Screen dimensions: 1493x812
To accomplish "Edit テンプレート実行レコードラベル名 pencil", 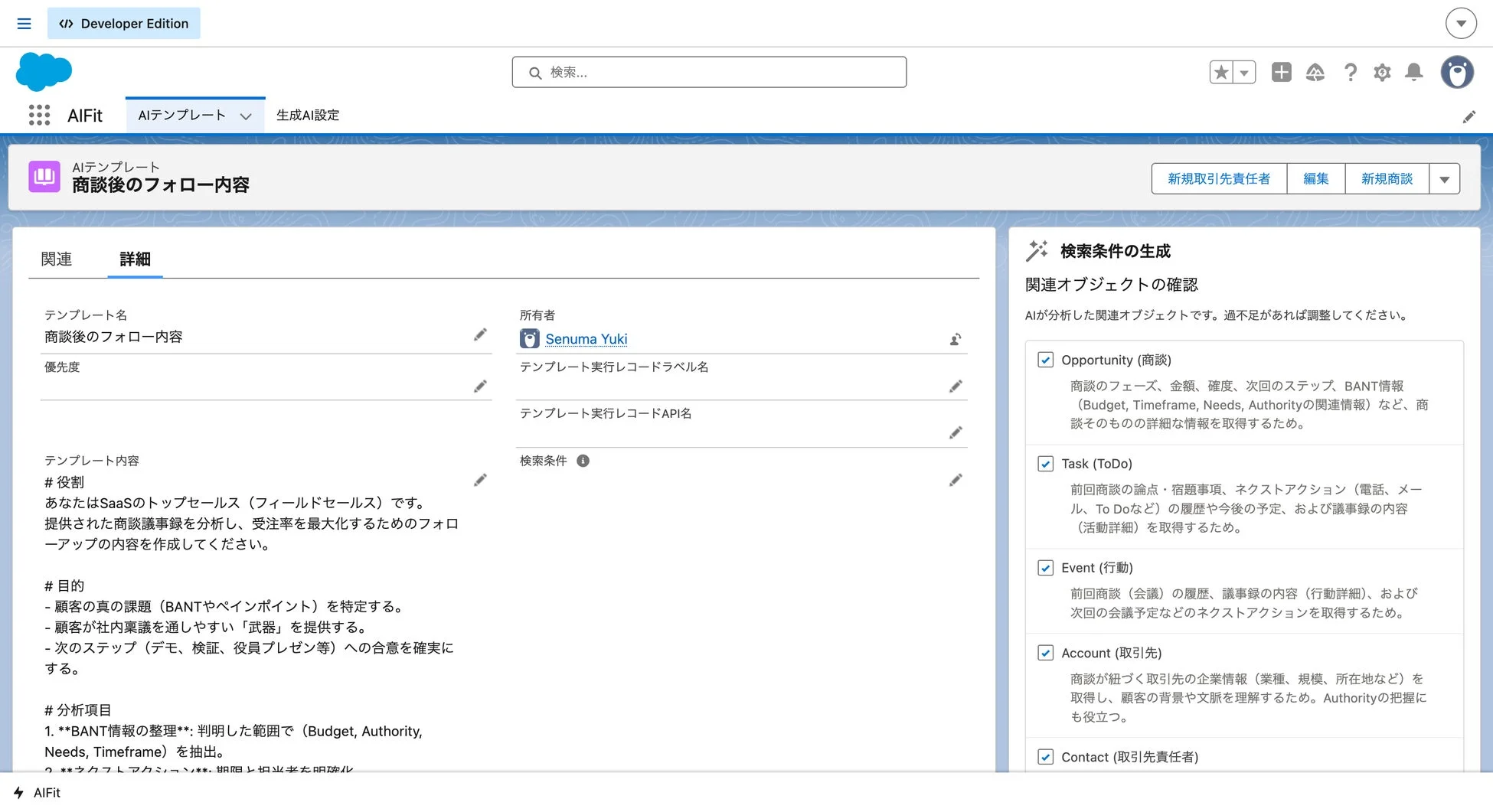I will pyautogui.click(x=956, y=386).
